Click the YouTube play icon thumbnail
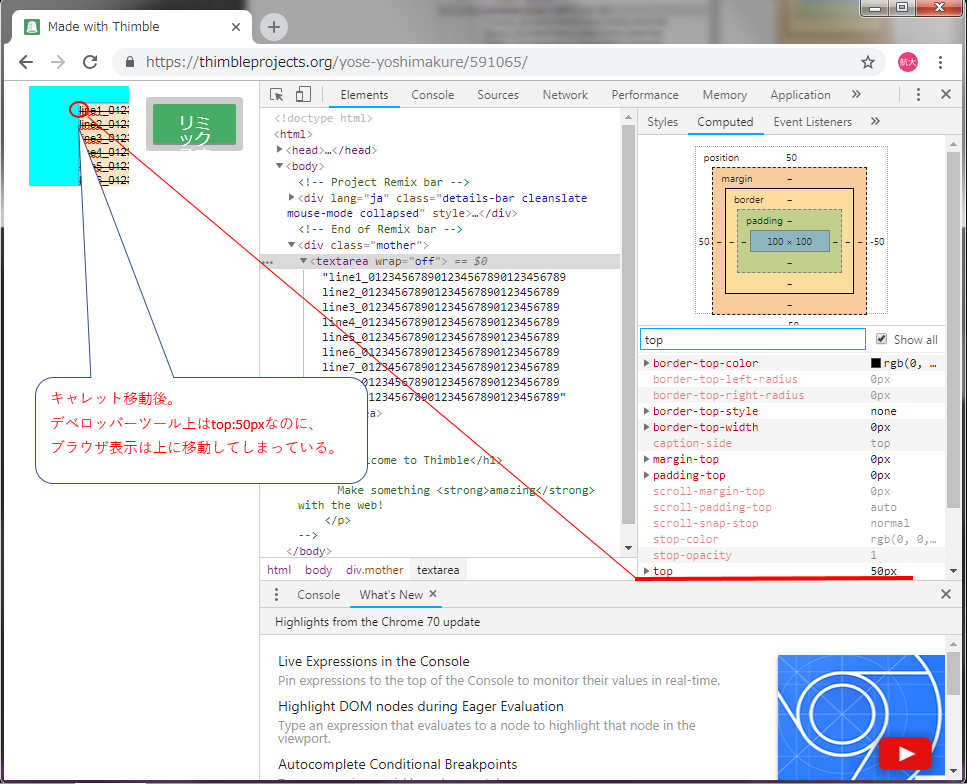Screen dimensions: 967x784 [904, 753]
